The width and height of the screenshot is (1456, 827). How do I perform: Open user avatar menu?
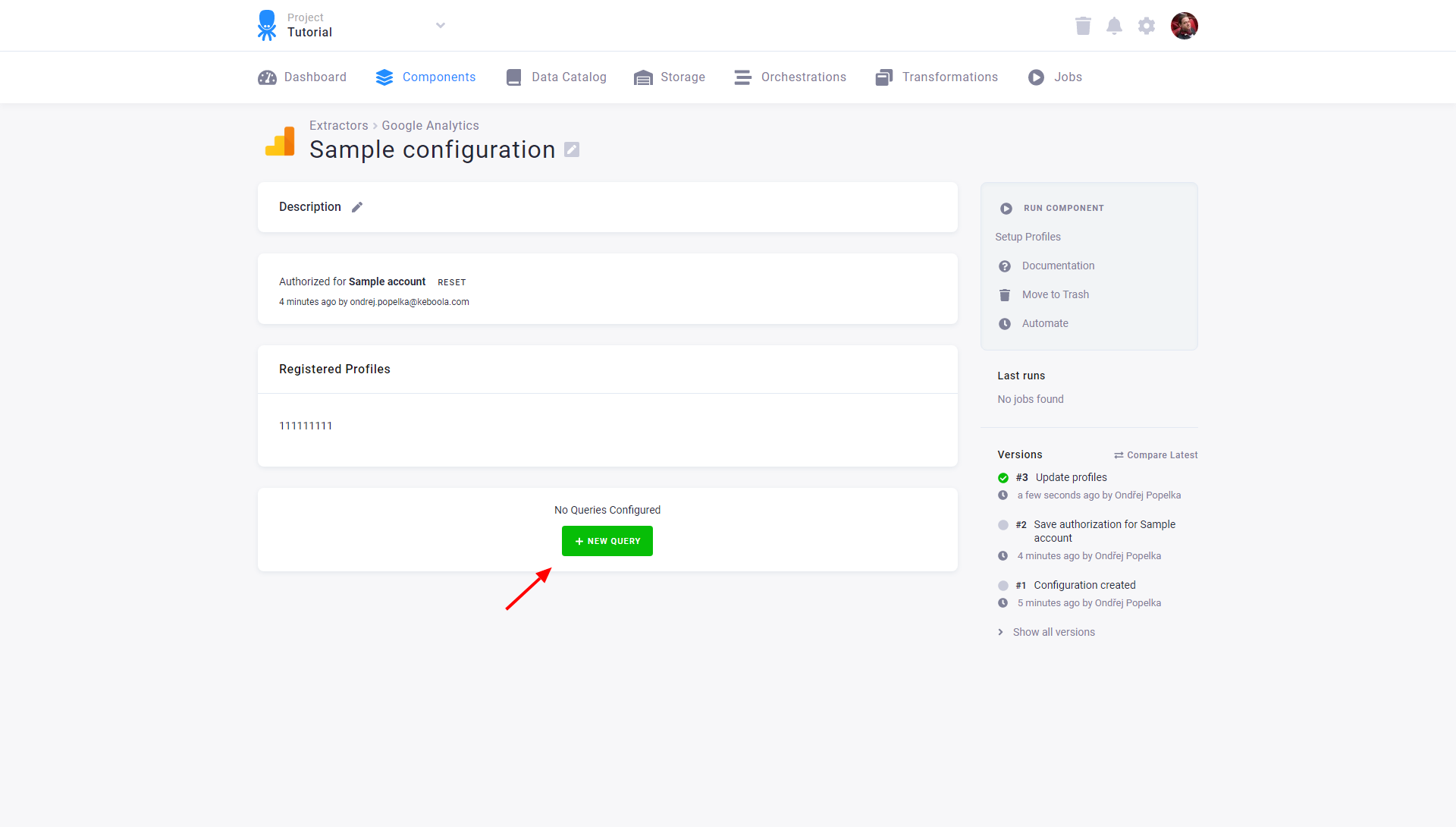click(x=1184, y=26)
